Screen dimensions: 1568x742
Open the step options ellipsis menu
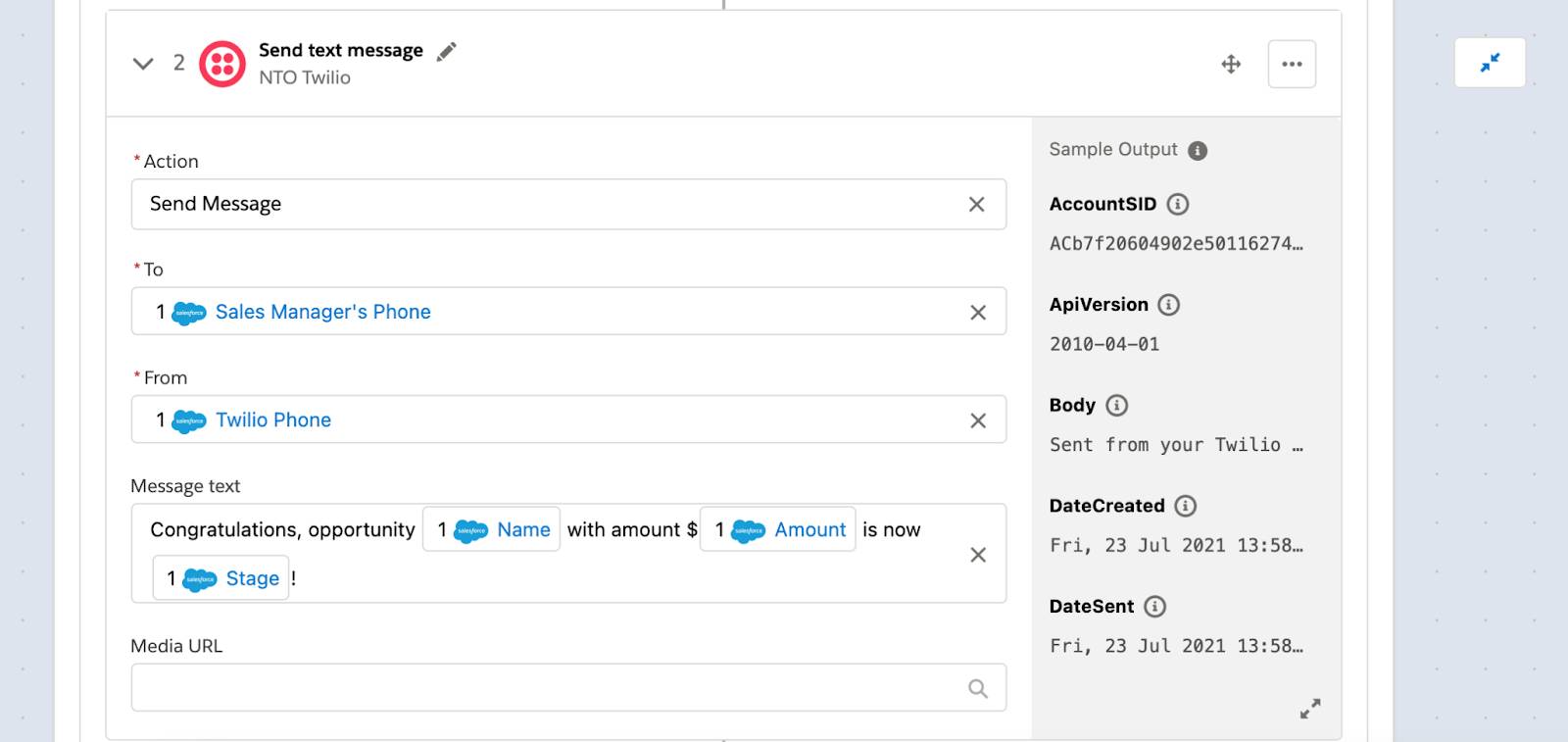coord(1292,65)
